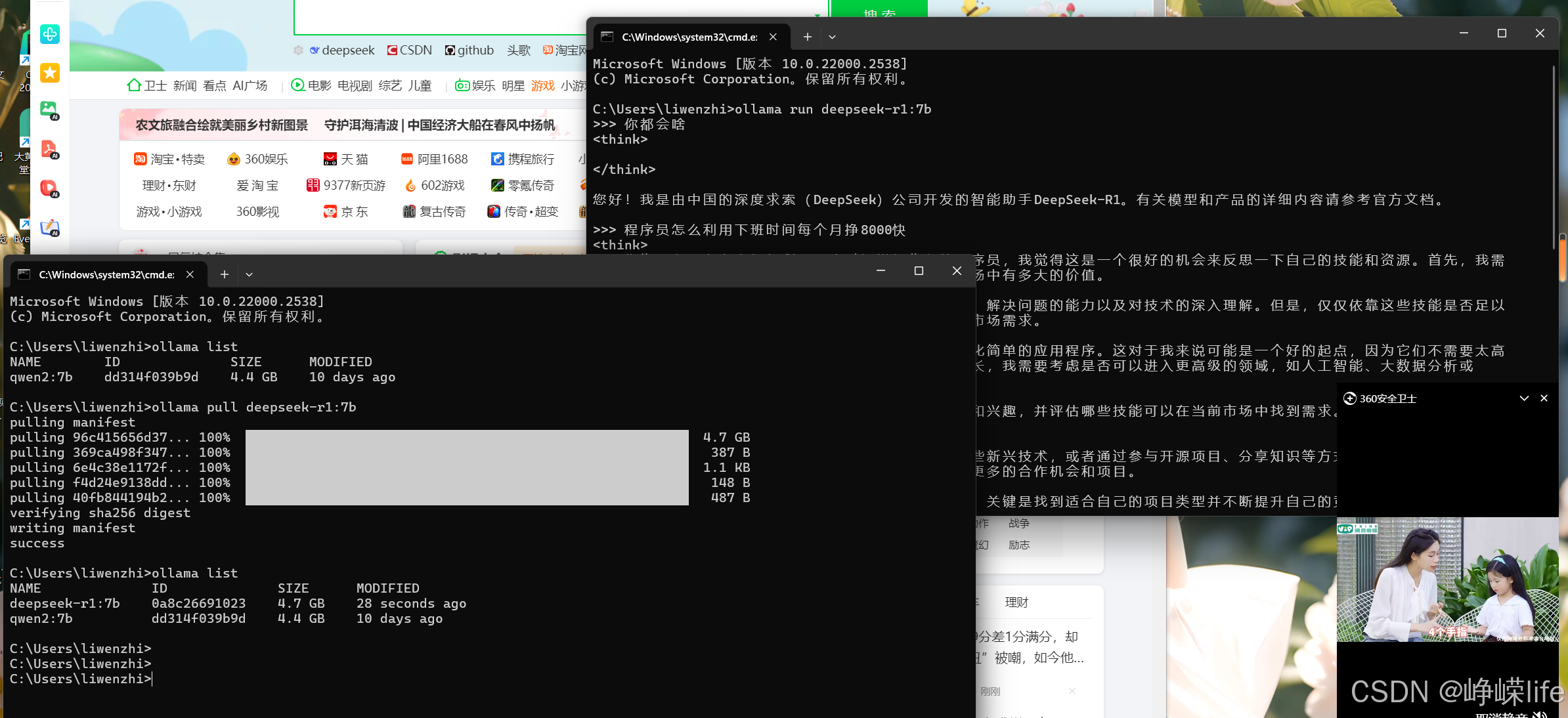Open tab dropdown in front cmd window
This screenshot has width=1568, height=718.
coord(249,274)
